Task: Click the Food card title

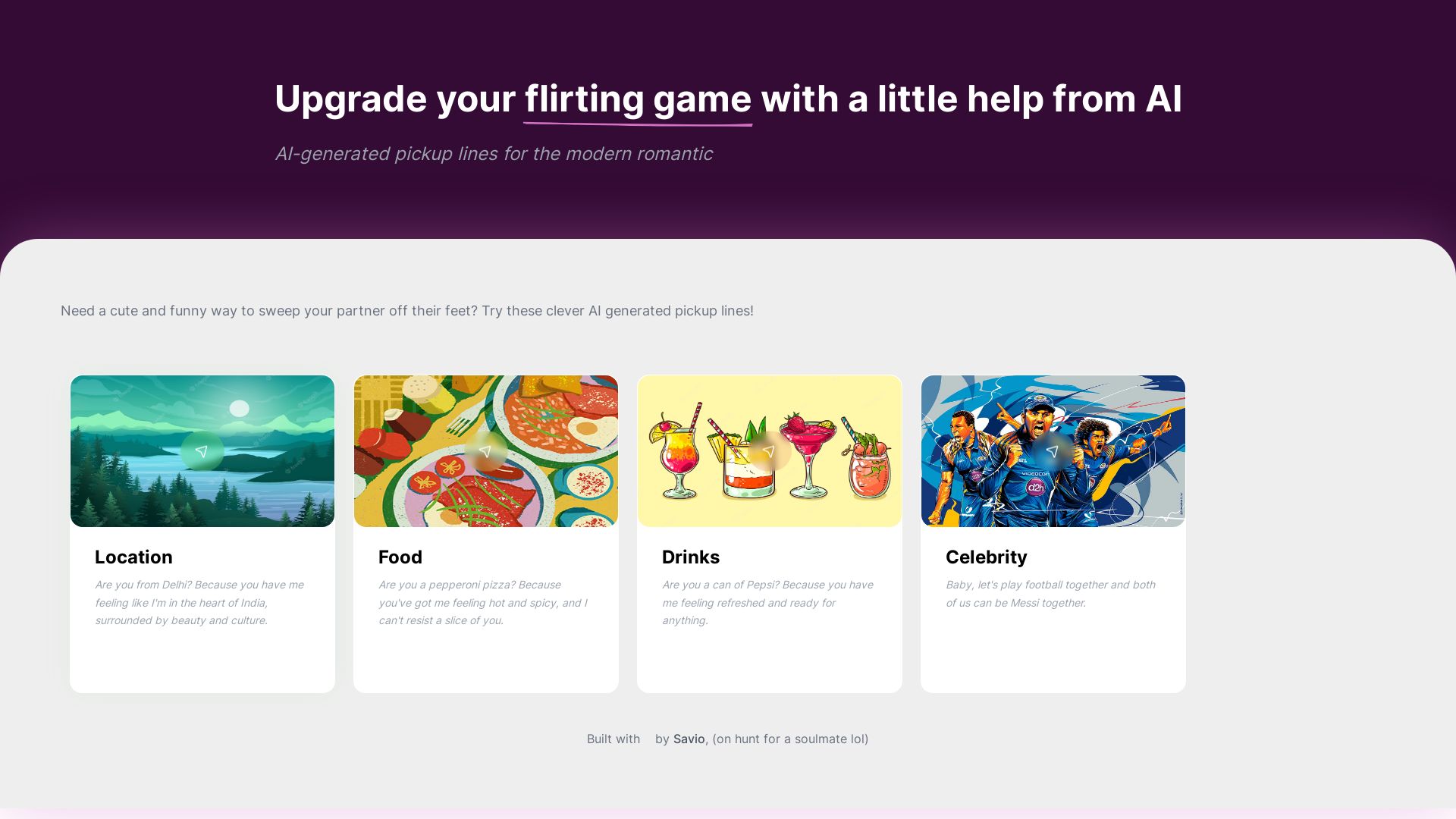Action: [400, 557]
